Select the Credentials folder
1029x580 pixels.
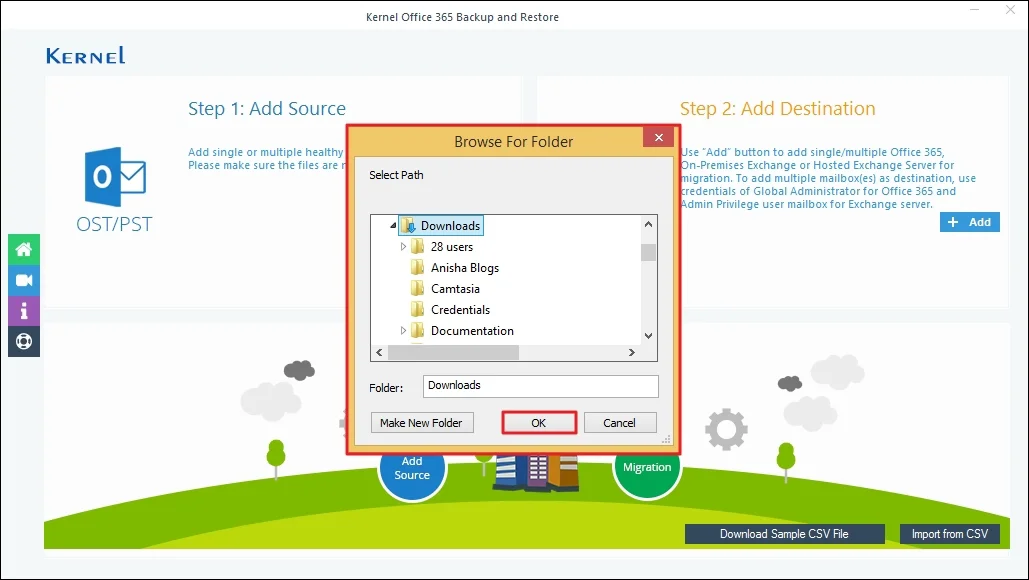tap(460, 310)
